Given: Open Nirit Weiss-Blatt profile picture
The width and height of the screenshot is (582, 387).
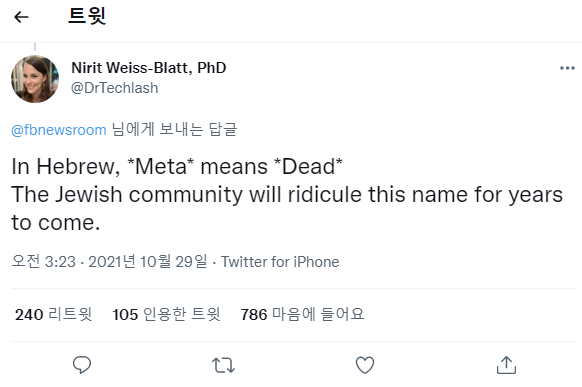Looking at the screenshot, I should (35, 79).
